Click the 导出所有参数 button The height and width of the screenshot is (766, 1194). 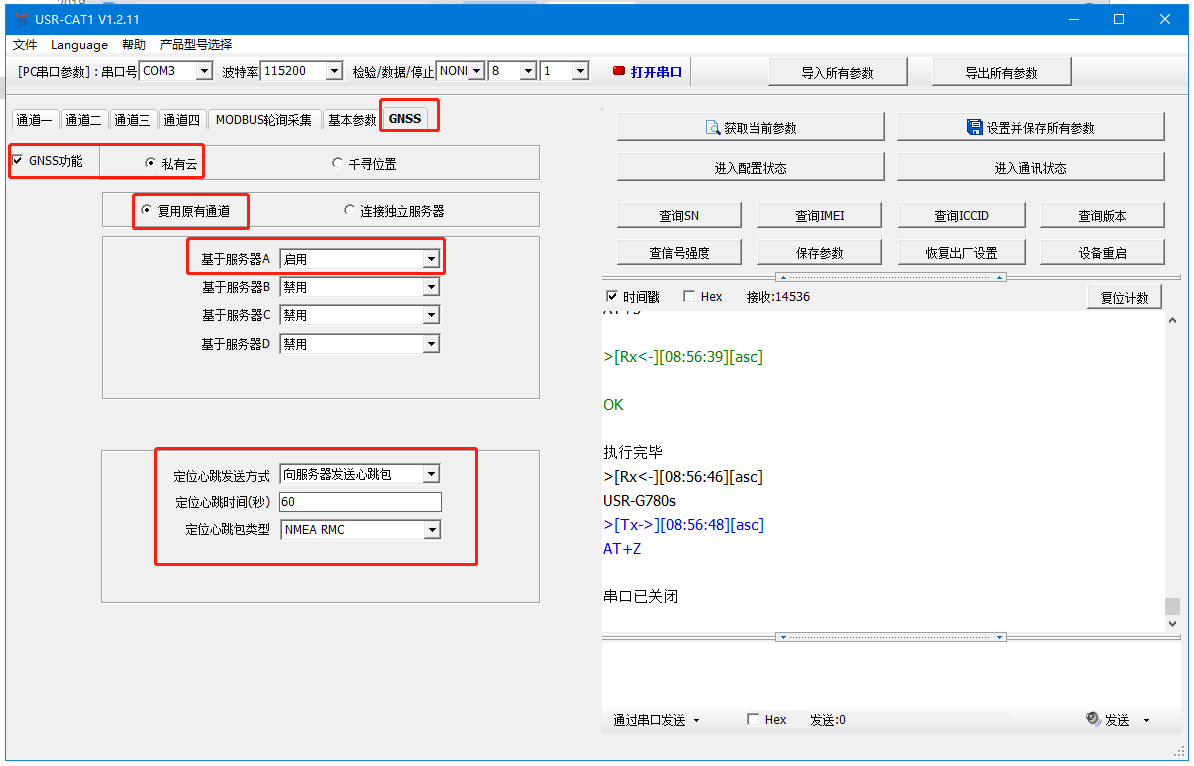1001,72
